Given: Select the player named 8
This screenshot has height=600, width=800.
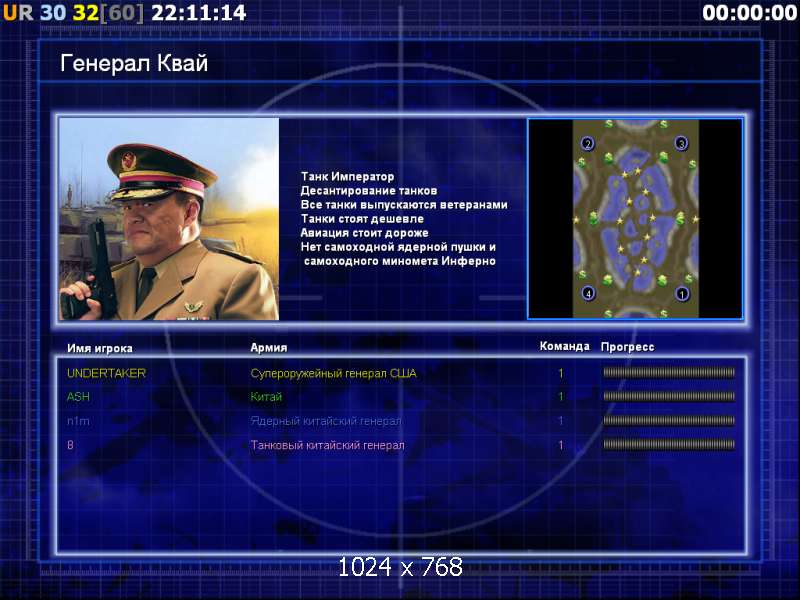Looking at the screenshot, I should [70, 445].
